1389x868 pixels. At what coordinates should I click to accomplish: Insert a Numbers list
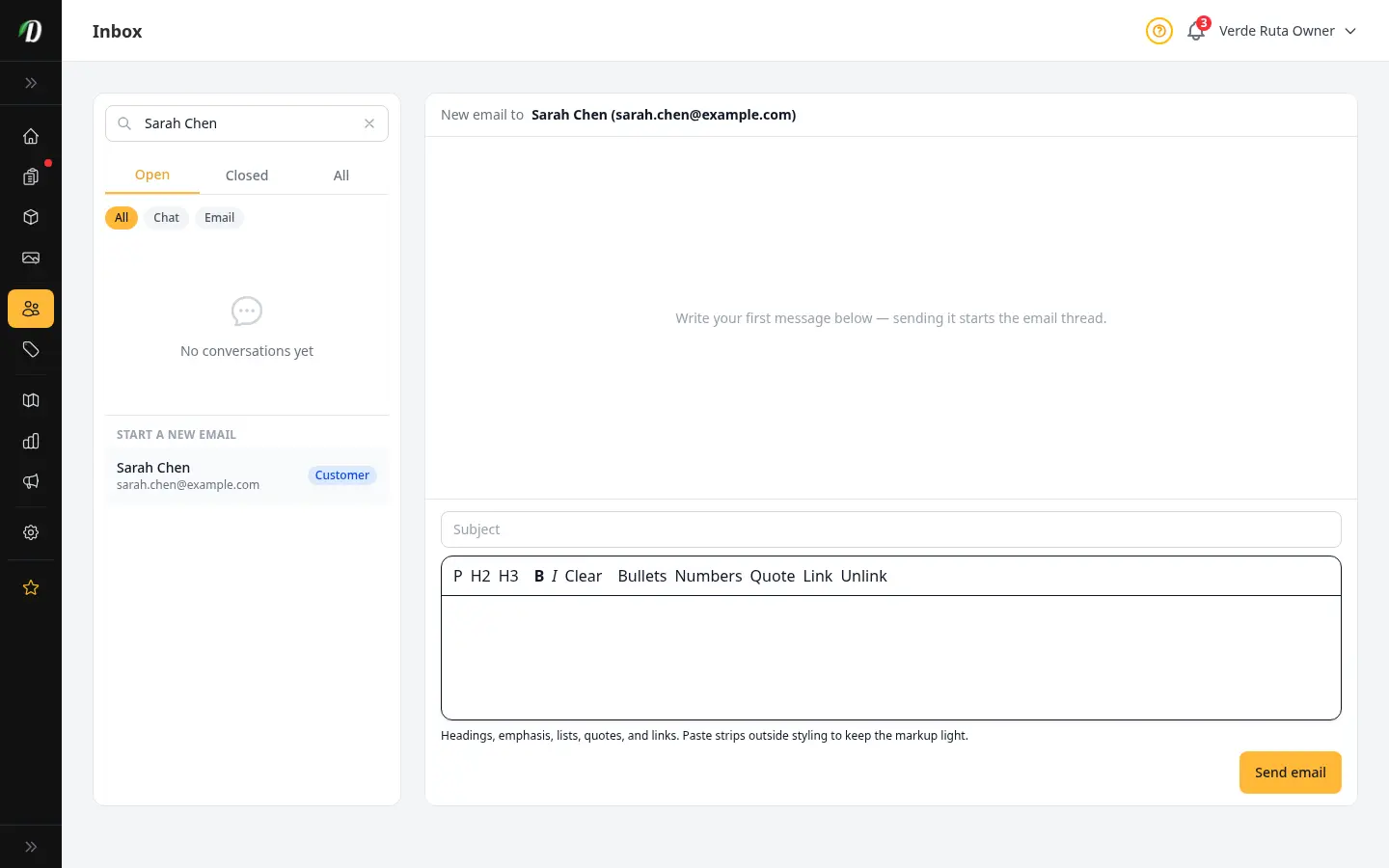pyautogui.click(x=709, y=576)
